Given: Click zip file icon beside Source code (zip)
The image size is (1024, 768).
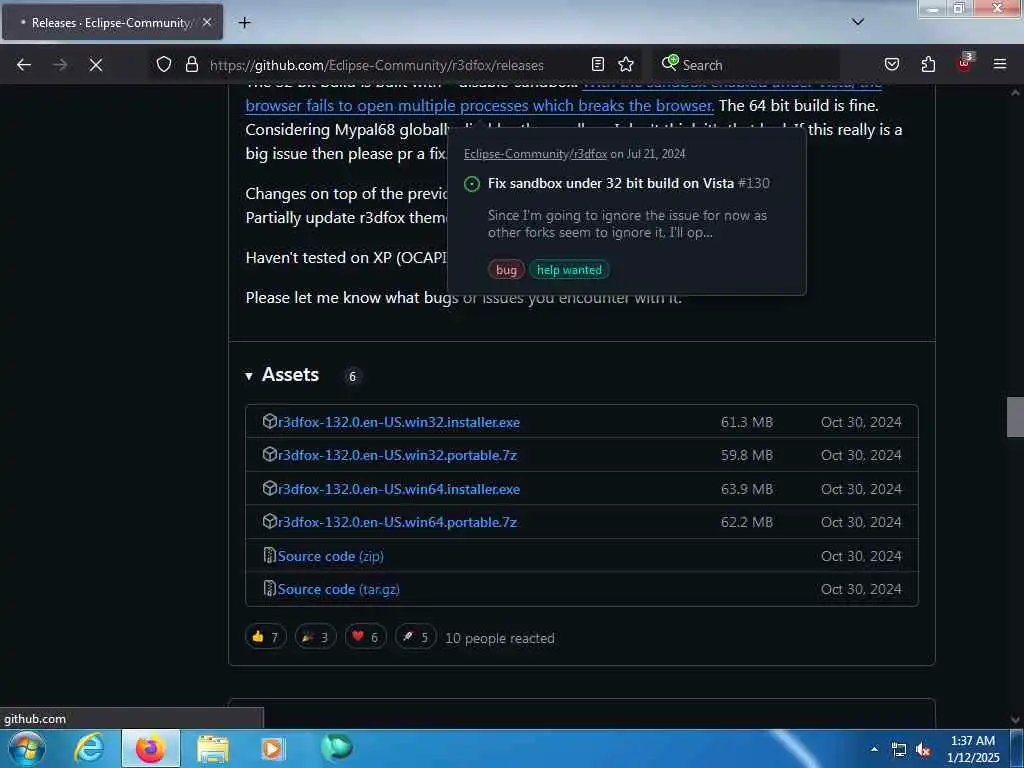Looking at the screenshot, I should 269,555.
